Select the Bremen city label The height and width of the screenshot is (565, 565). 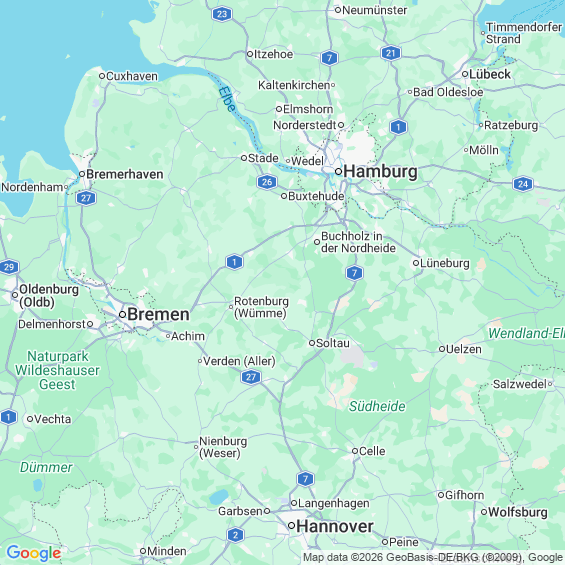pyautogui.click(x=158, y=314)
